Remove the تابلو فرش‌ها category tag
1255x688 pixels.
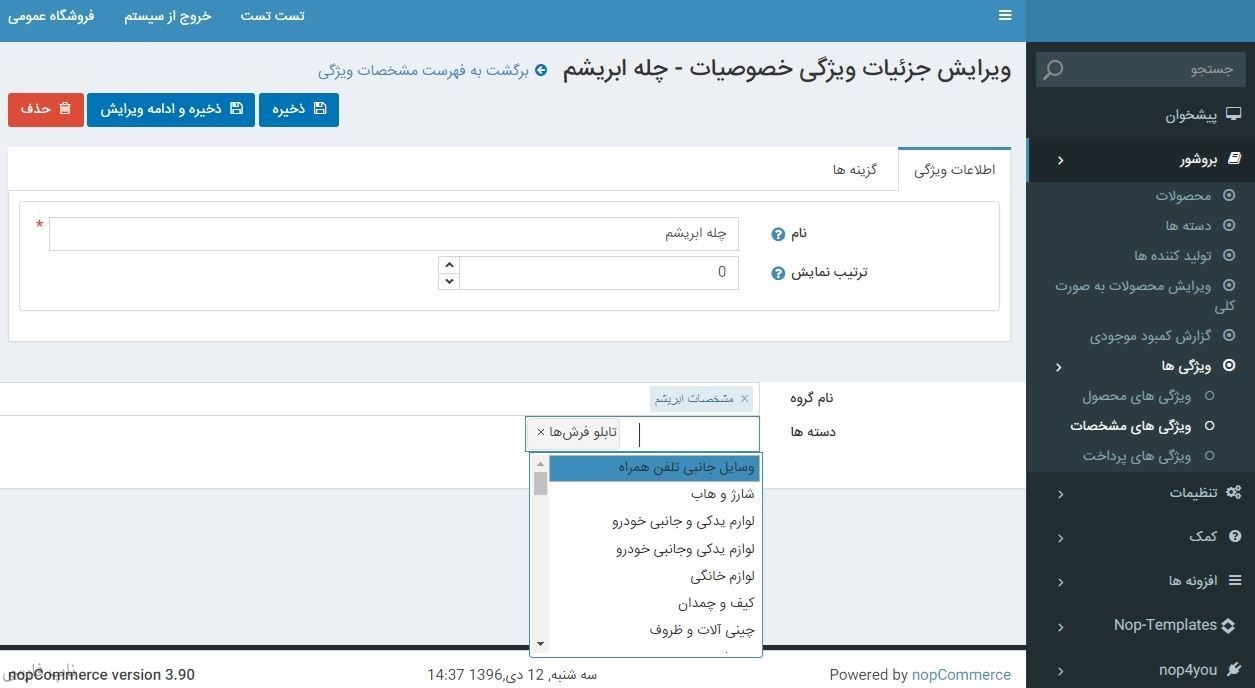541,432
